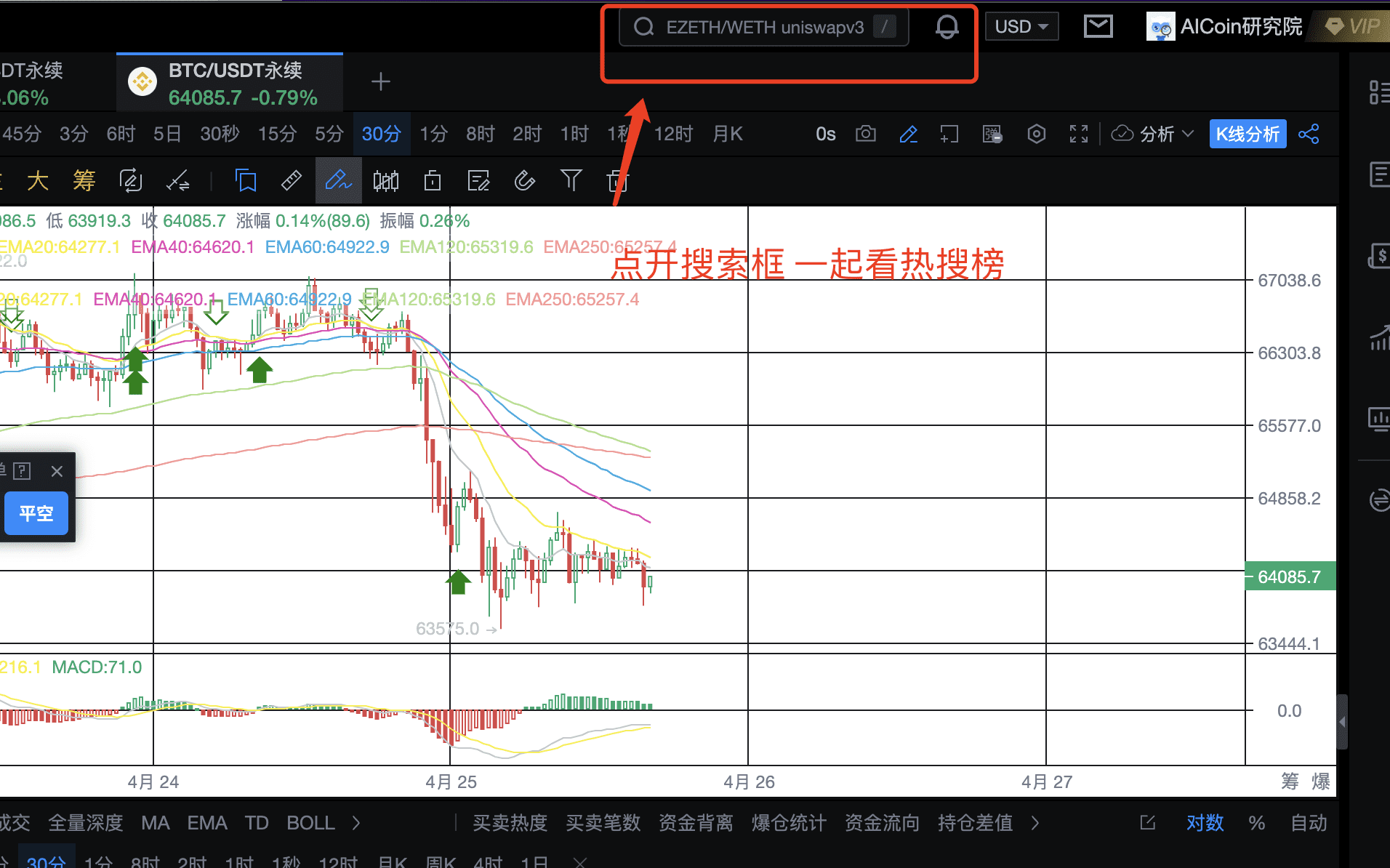Select the 15分 timeframe
Screen dimensions: 1390x868
(277, 134)
